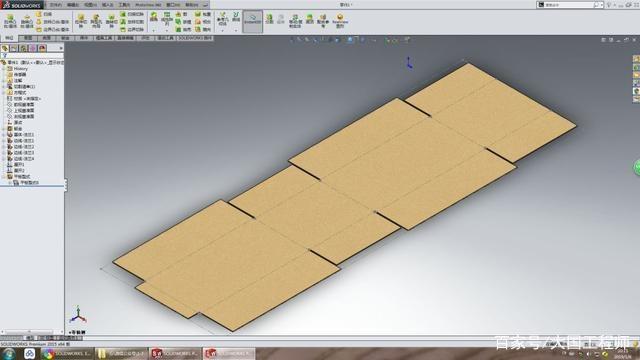Viewport: 640px width, 360px height.
Task: Switch to the SOLIDWORKS 插件 tab
Action: pyautogui.click(x=195, y=38)
